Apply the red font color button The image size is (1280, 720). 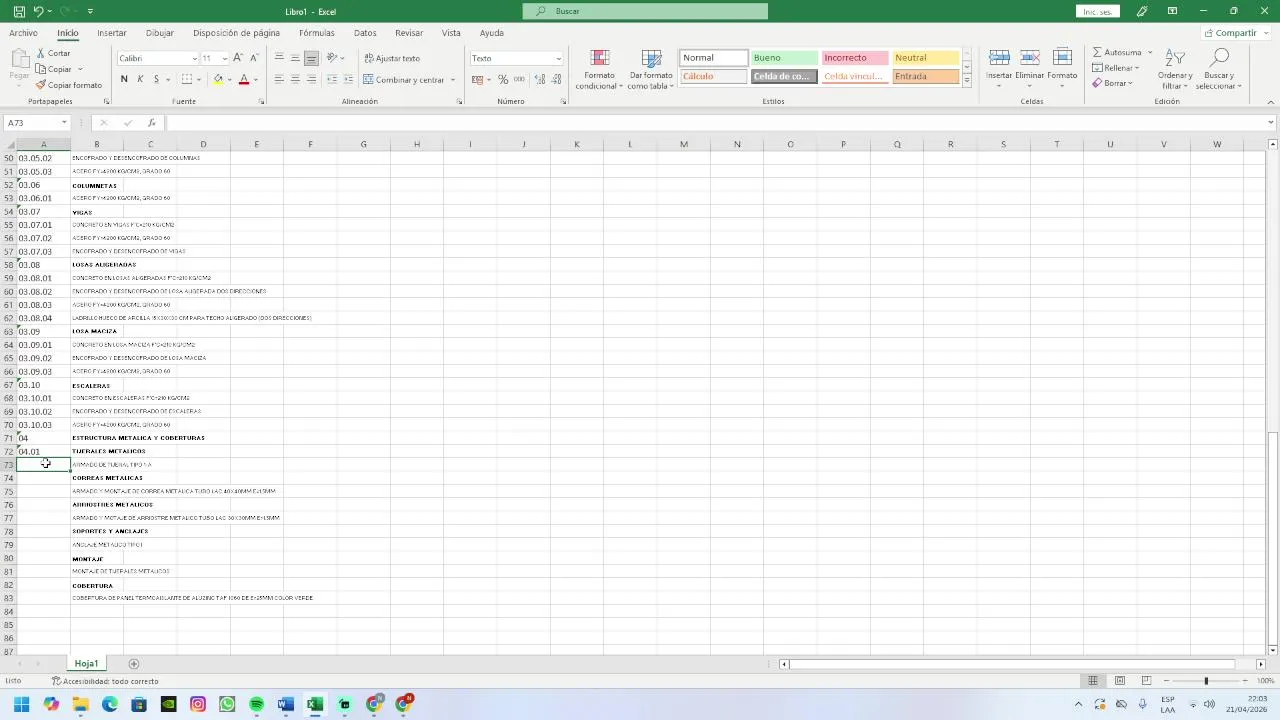coord(243,79)
